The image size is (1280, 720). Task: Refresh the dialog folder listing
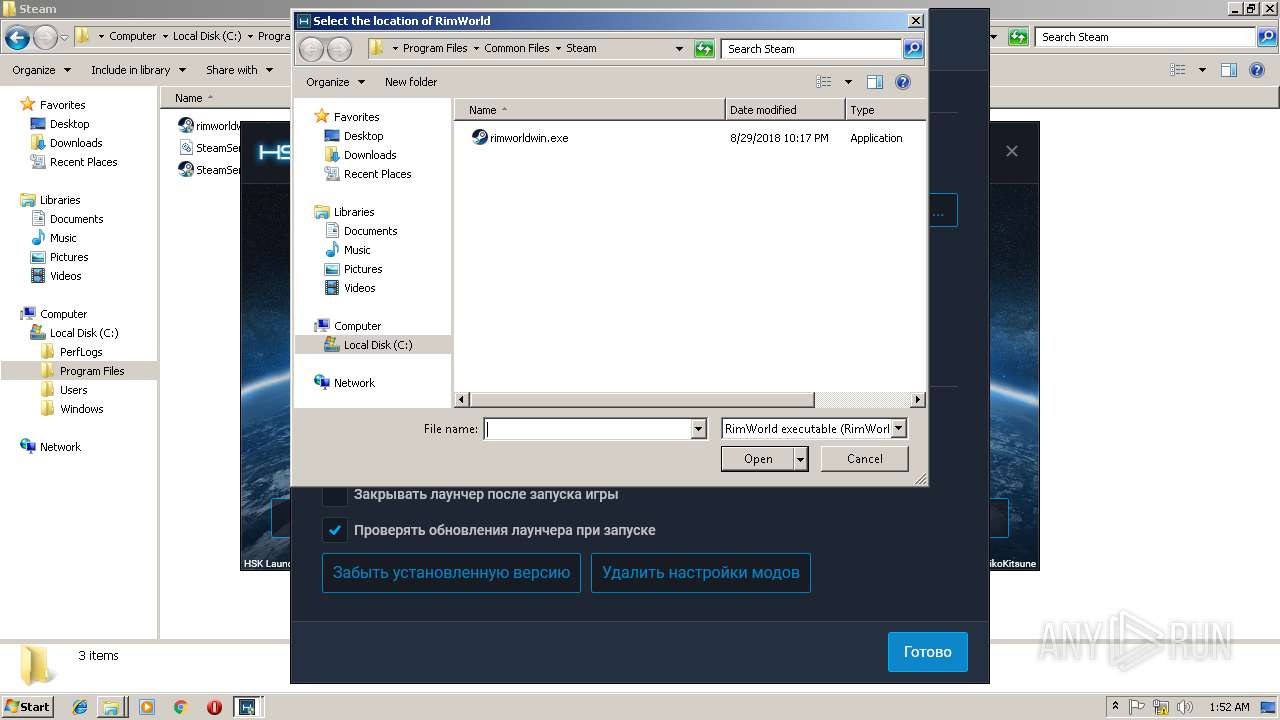(x=704, y=48)
